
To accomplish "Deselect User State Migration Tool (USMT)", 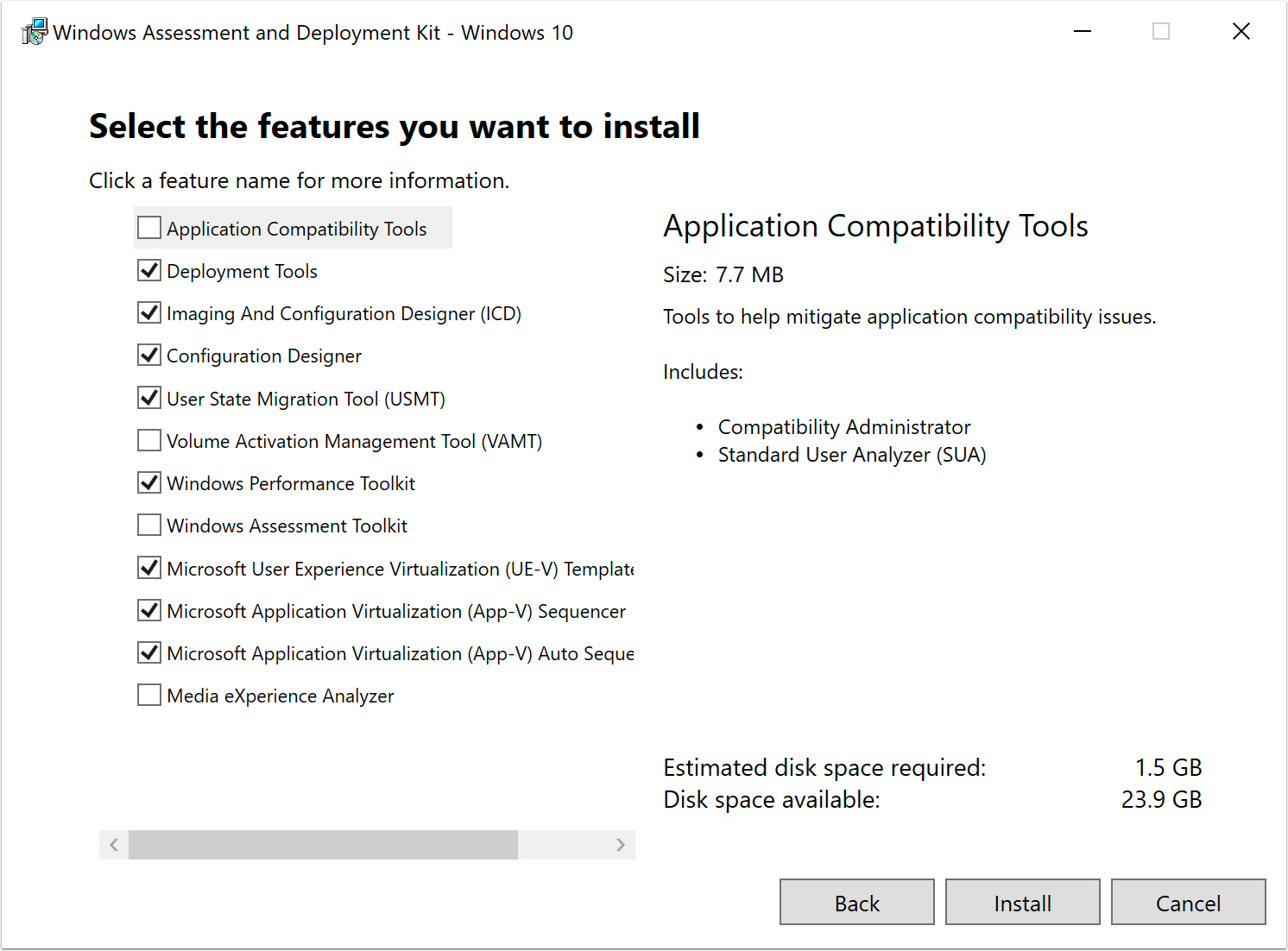I will (148, 397).
